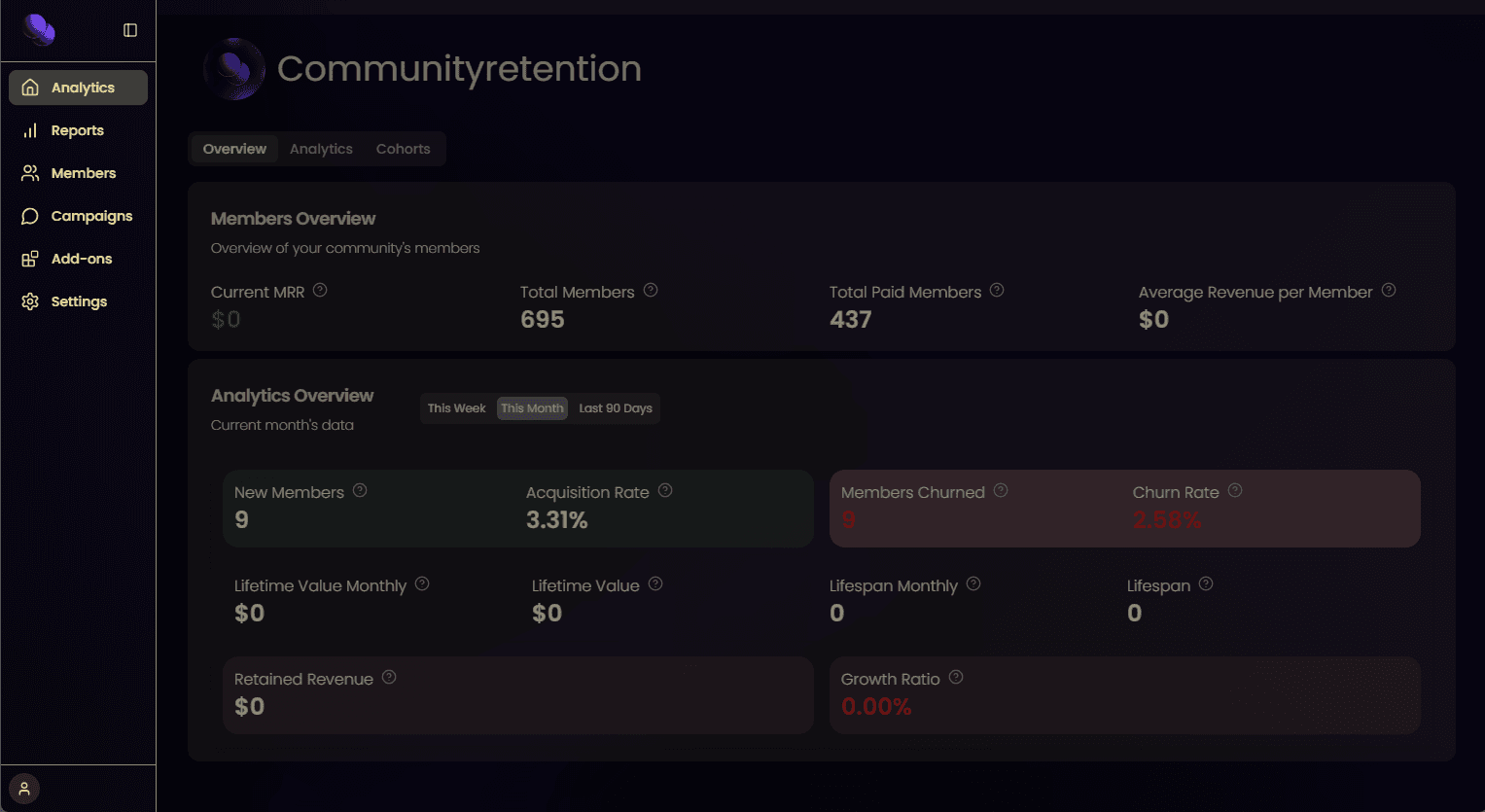Viewport: 1485px width, 812px height.
Task: Click help icon next to Lifetime Value Monthly
Action: pos(422,583)
